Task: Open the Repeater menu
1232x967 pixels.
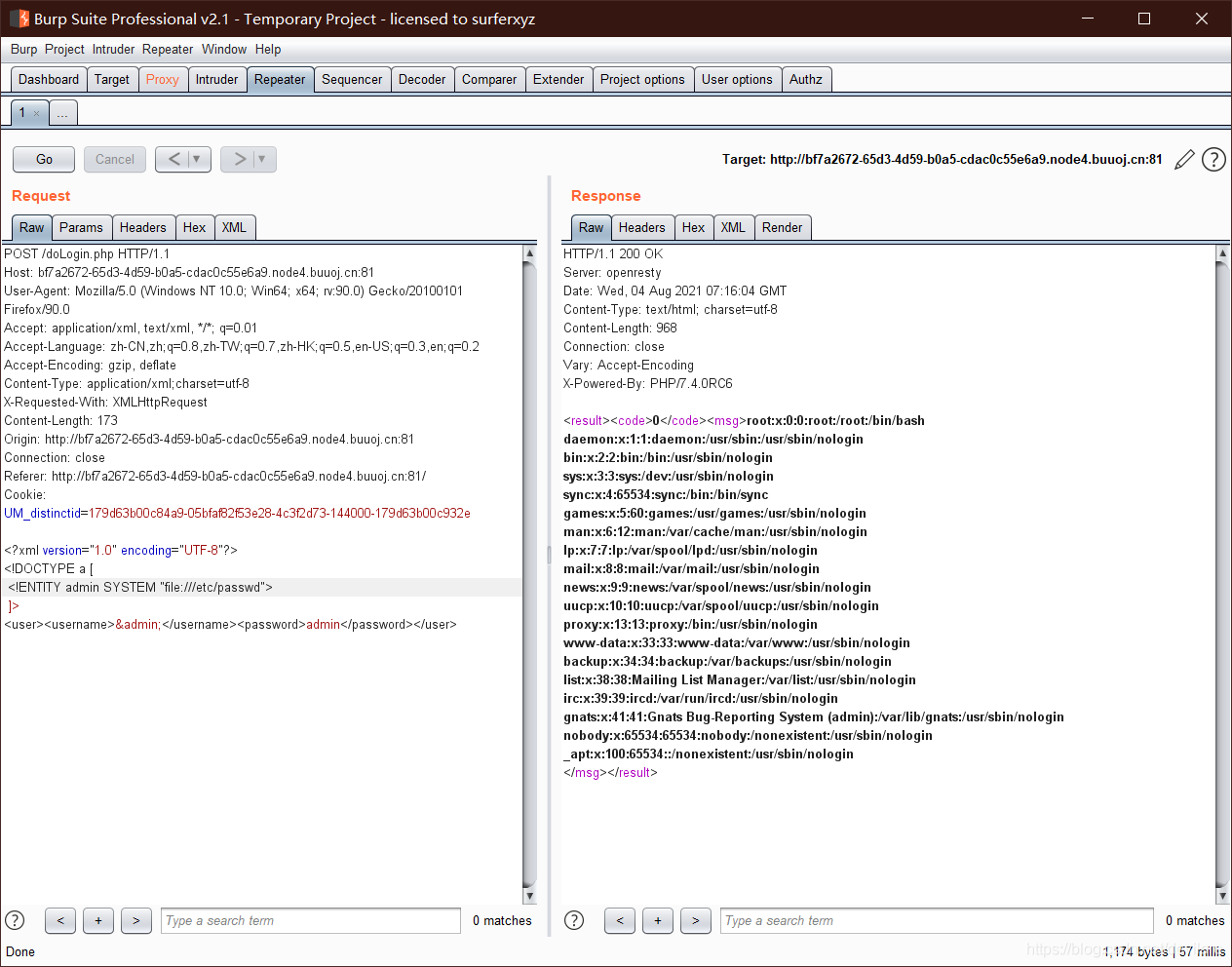Action: [168, 49]
